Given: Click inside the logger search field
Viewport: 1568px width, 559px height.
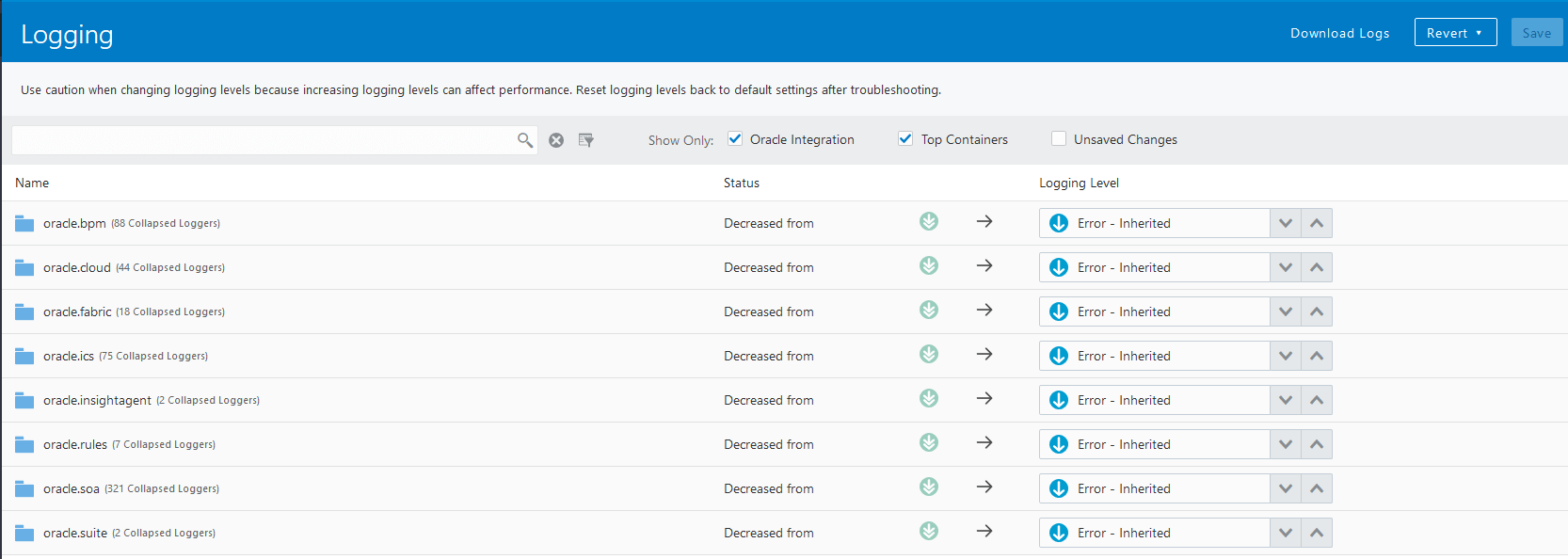Looking at the screenshot, I should click(x=264, y=140).
